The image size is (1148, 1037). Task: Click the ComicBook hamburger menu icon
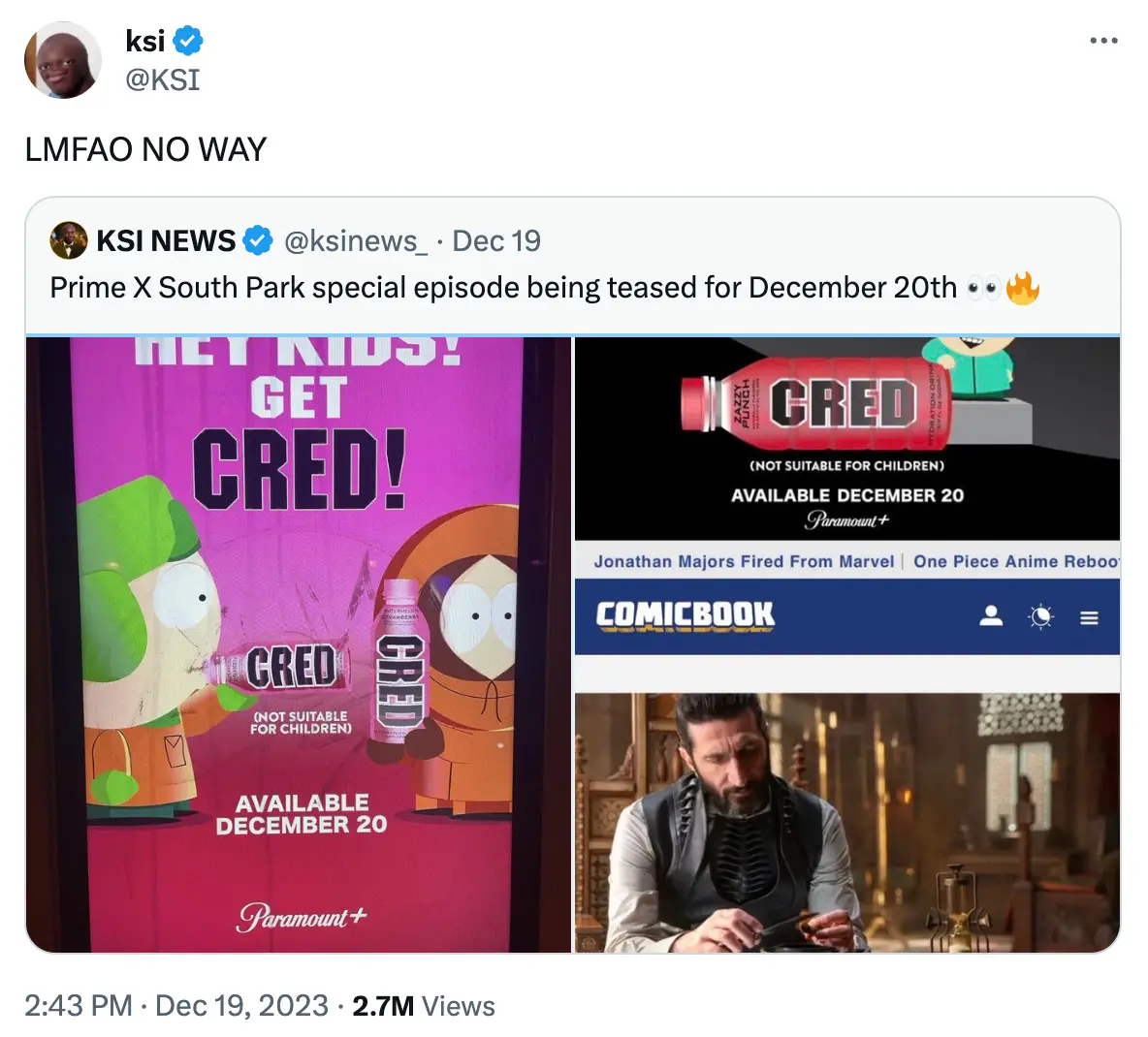click(1089, 615)
